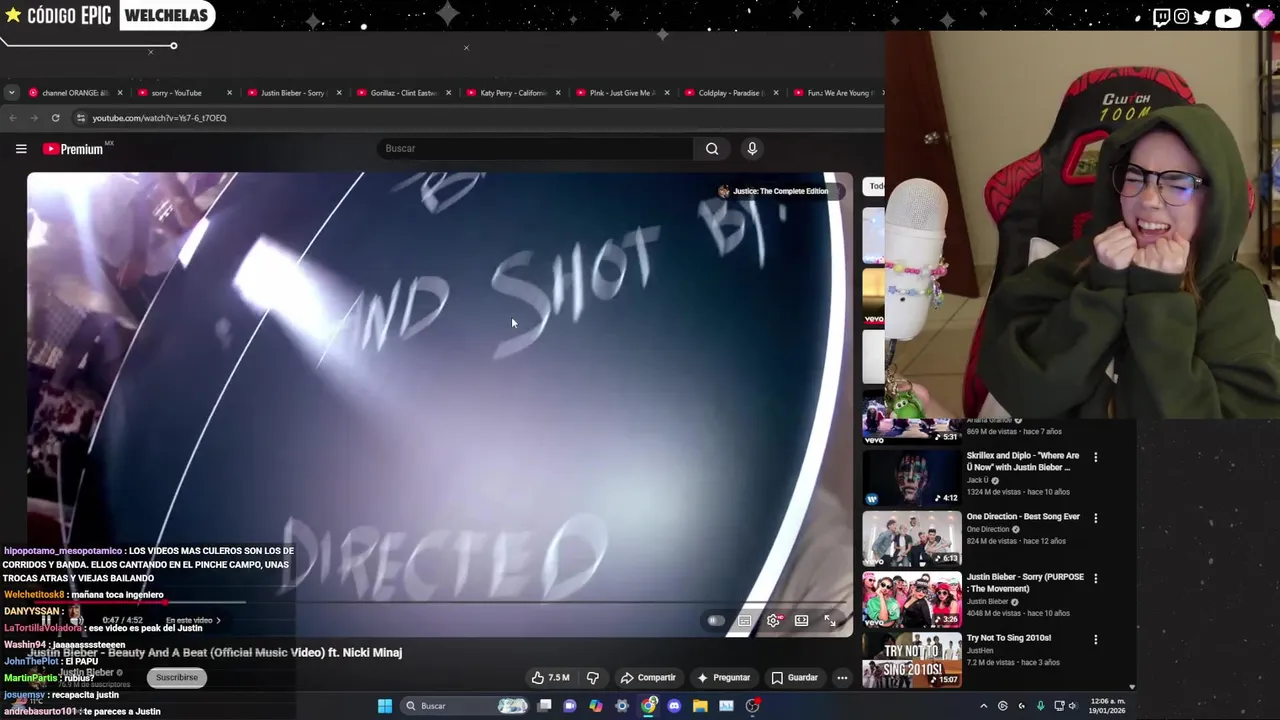This screenshot has width=1280, height=720.
Task: Open options for Justin Bieber Sorry PURPOSE video
Action: 1095,578
